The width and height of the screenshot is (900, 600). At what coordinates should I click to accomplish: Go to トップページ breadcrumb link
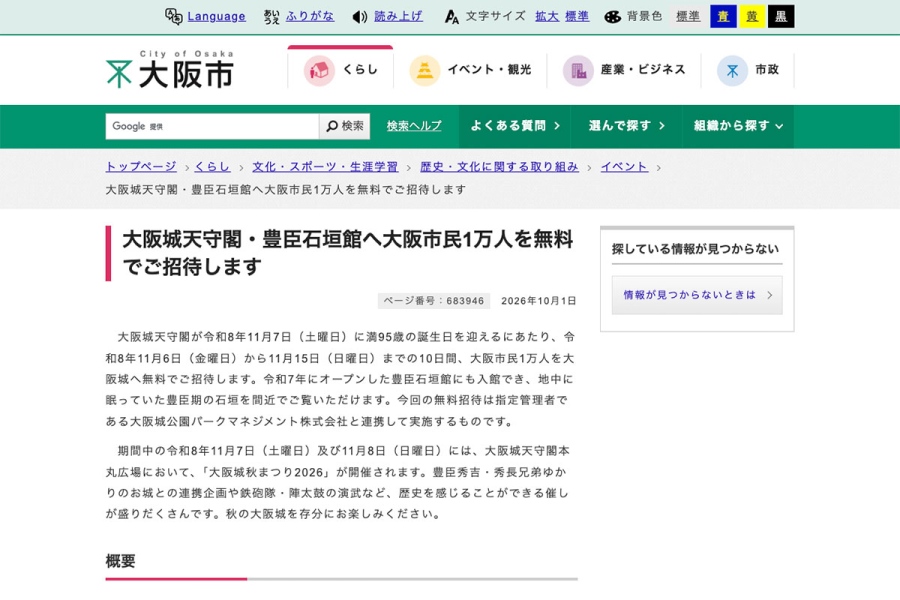pyautogui.click(x=141, y=167)
